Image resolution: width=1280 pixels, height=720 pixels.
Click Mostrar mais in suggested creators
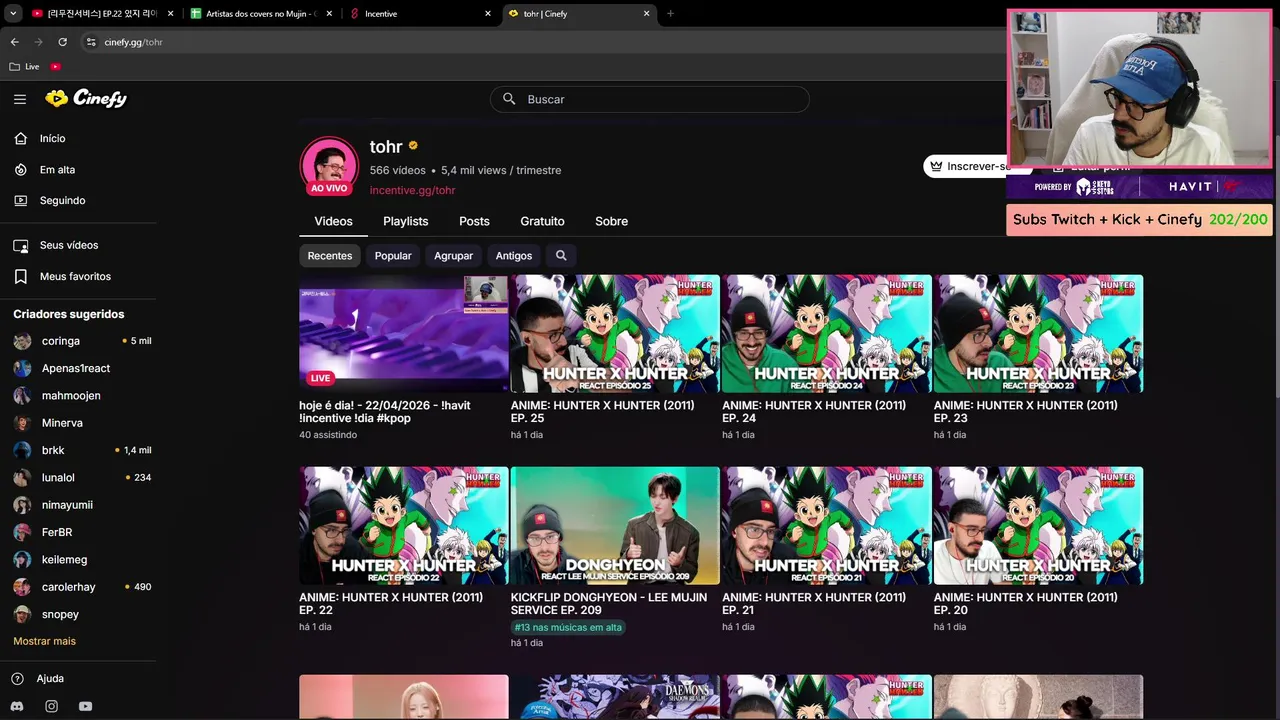click(x=44, y=641)
